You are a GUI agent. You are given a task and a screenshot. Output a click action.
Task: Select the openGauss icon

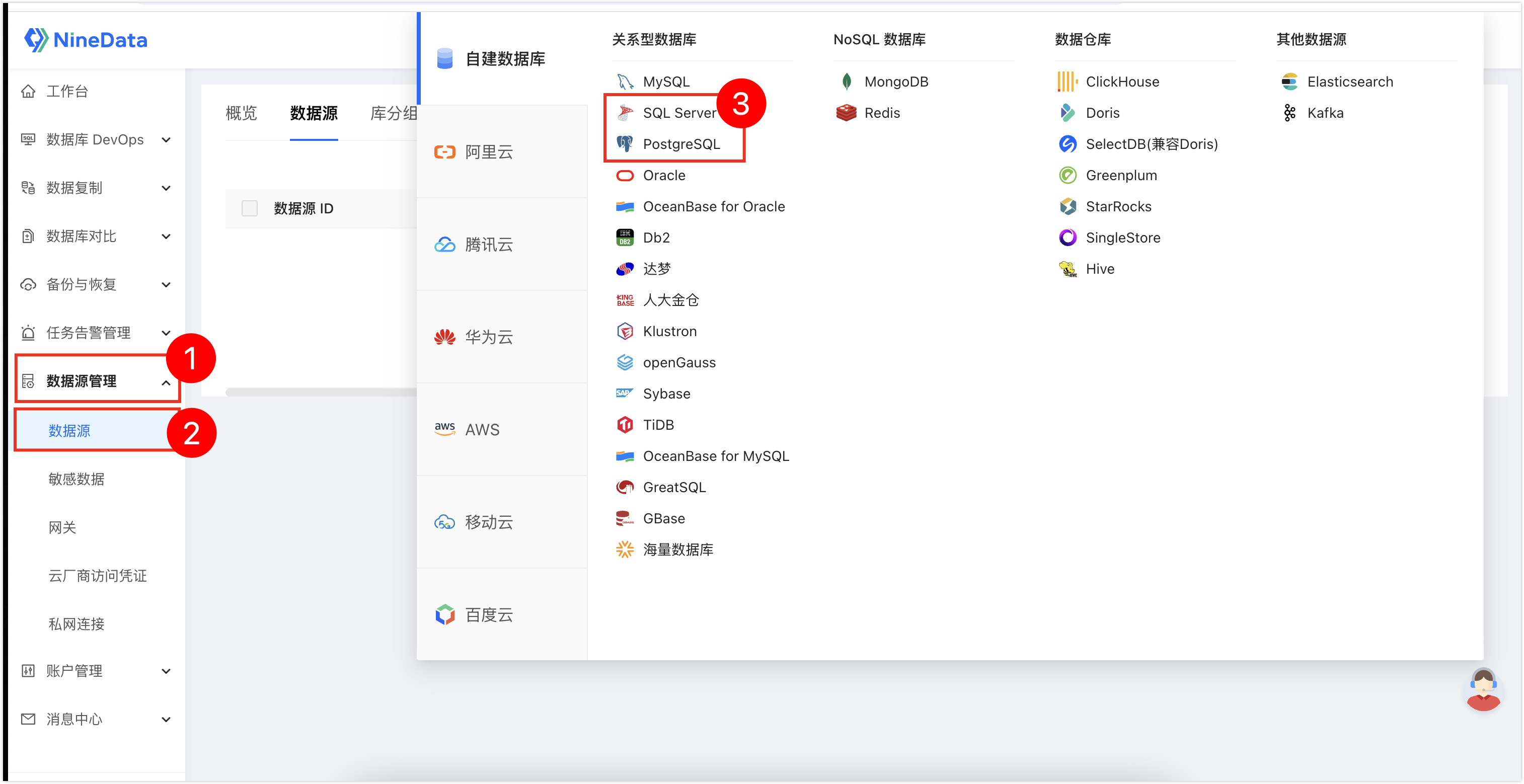(x=625, y=362)
